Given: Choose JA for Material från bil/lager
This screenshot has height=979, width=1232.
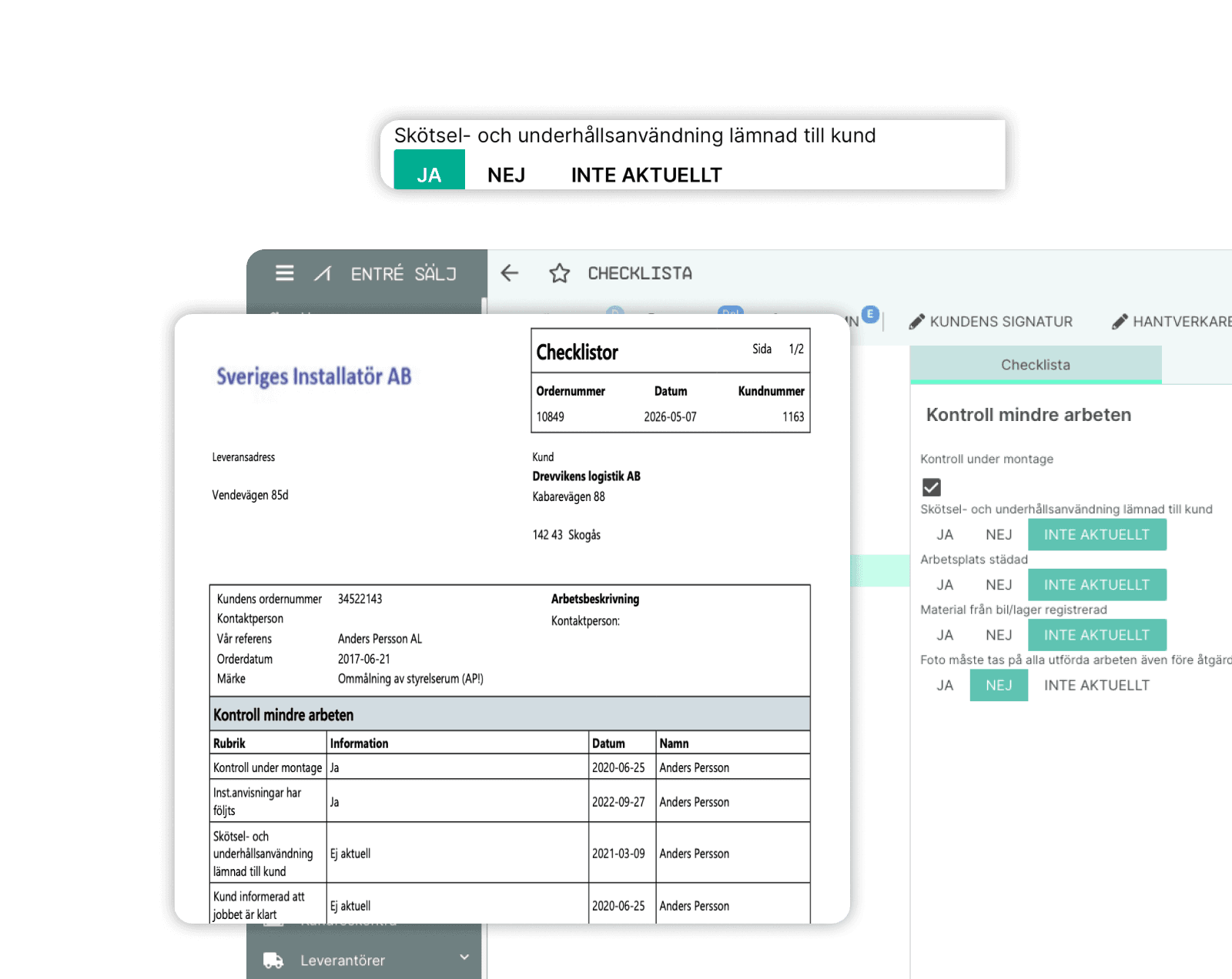Looking at the screenshot, I should 945,635.
